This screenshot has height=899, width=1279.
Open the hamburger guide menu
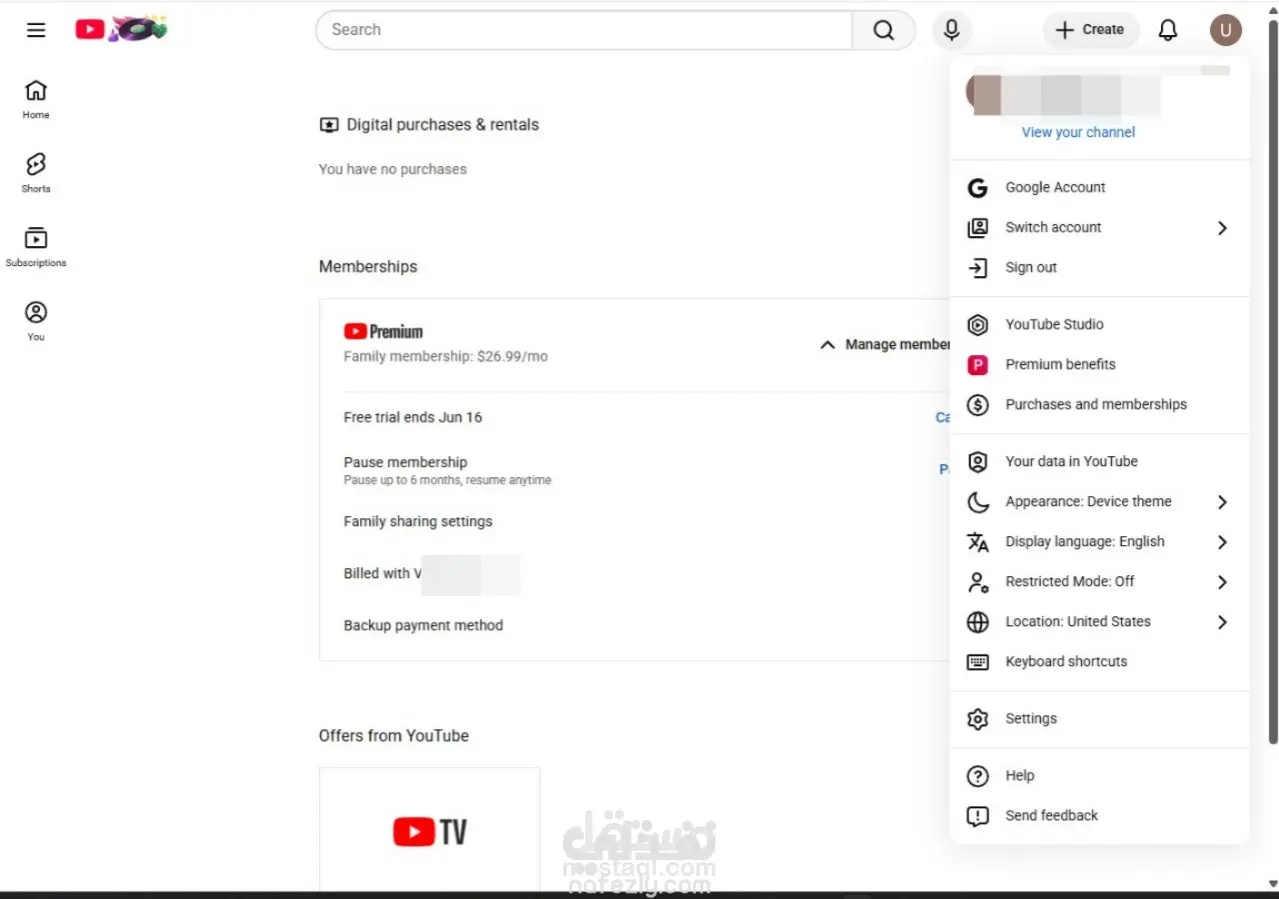pos(36,30)
